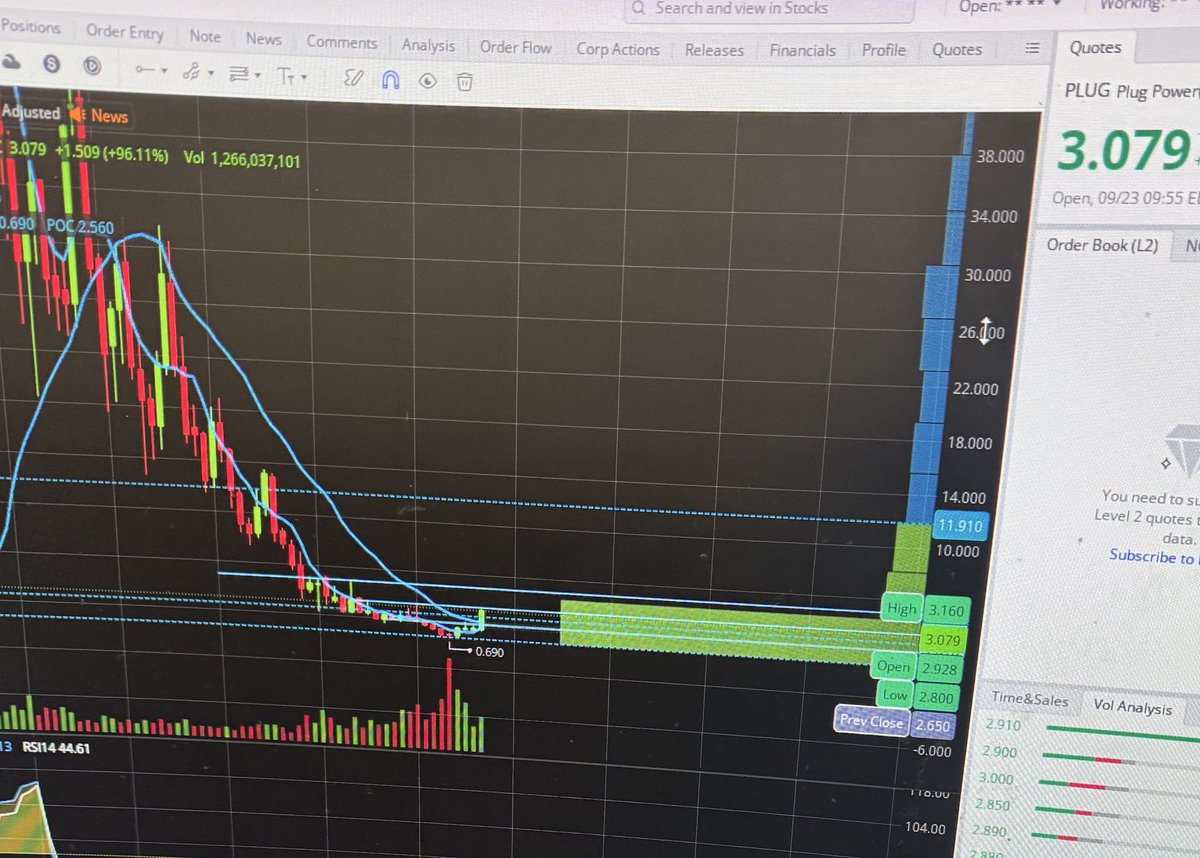Expand the Fibonacci lines tool dropdown
The width and height of the screenshot is (1200, 858).
[255, 76]
